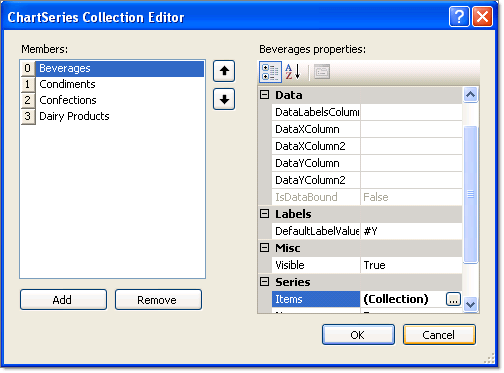Select the DataLabelsColumn property name
Image resolution: width=504 pixels, height=373 pixels.
[316, 112]
